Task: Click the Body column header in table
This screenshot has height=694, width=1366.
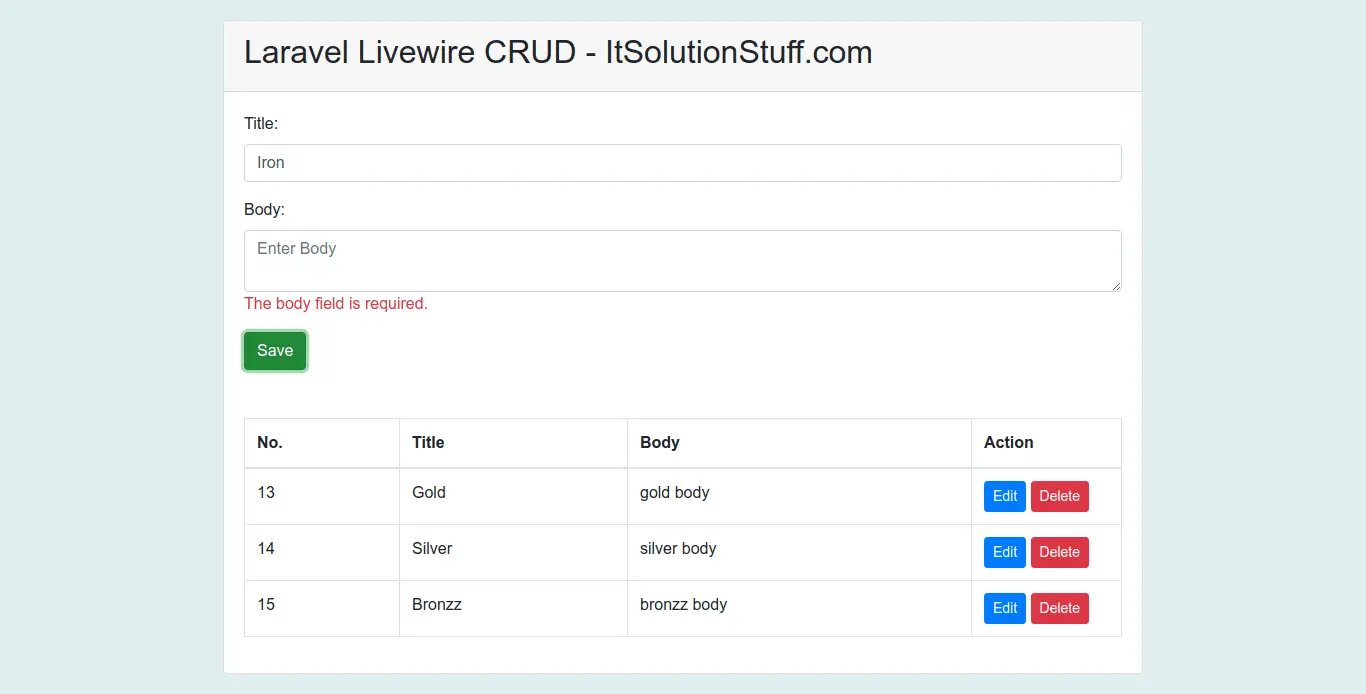Action: [659, 442]
